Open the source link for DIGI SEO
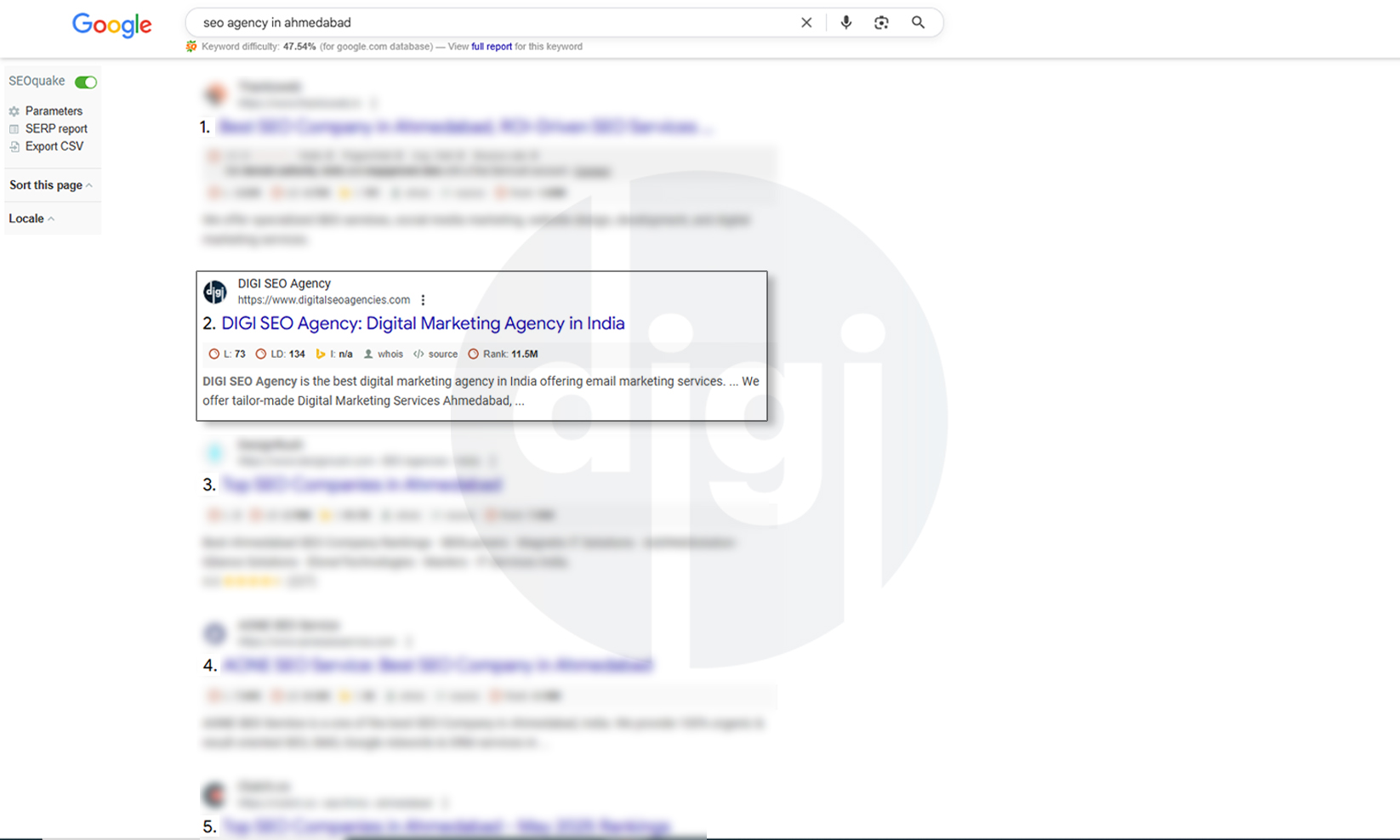Screen dimensions: 1400x840 click(435, 354)
